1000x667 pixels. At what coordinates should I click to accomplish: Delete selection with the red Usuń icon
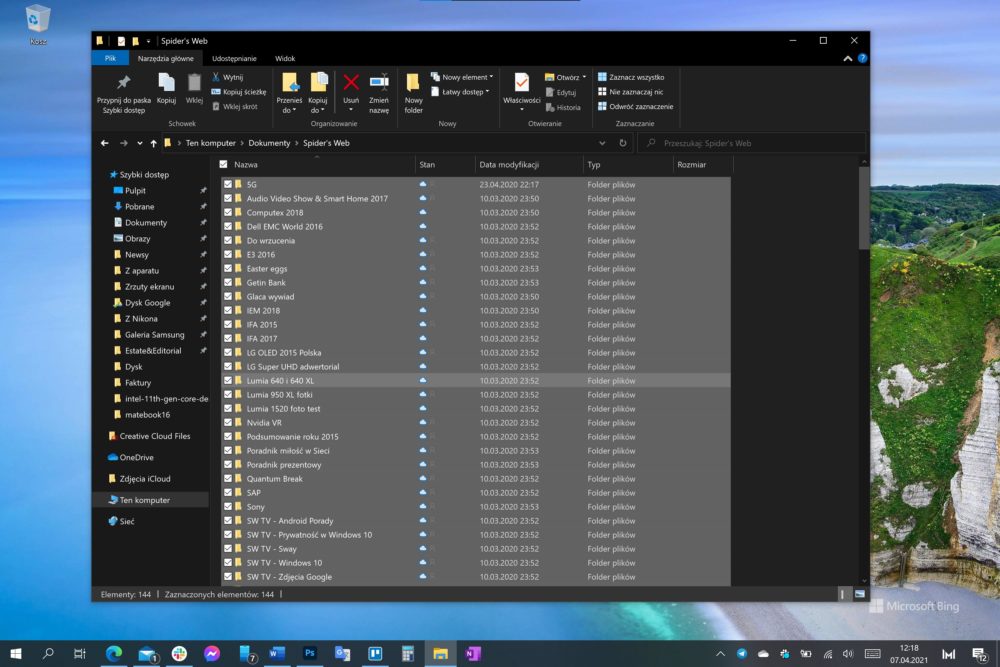[351, 82]
